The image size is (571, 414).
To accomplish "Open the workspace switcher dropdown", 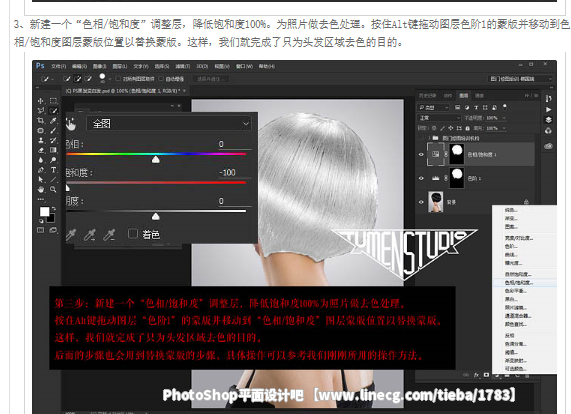I will click(521, 79).
